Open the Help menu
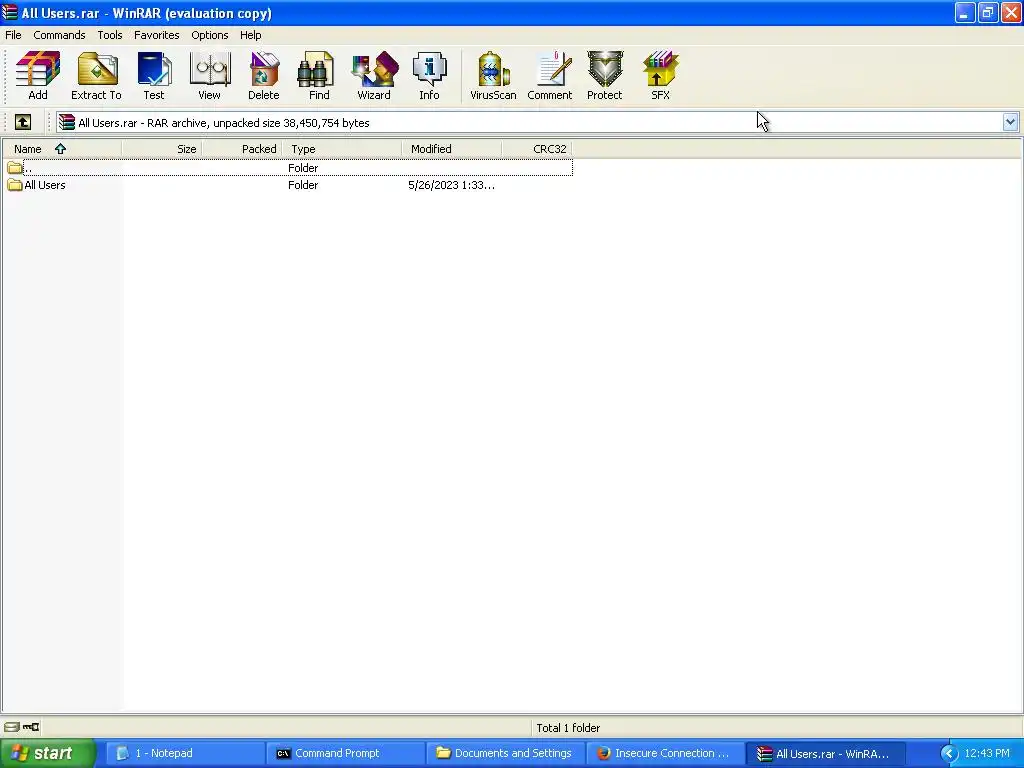Image resolution: width=1024 pixels, height=768 pixels. 250,35
